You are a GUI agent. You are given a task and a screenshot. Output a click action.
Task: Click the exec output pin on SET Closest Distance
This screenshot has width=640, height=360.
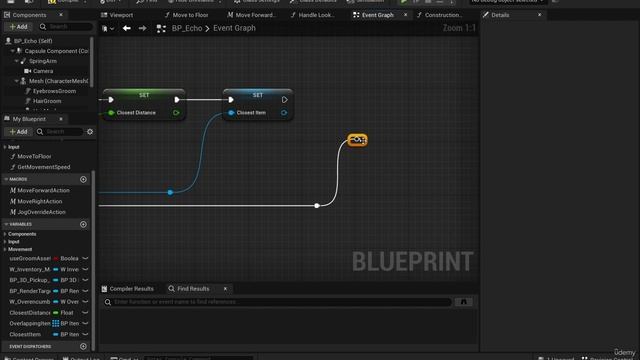[x=177, y=100]
